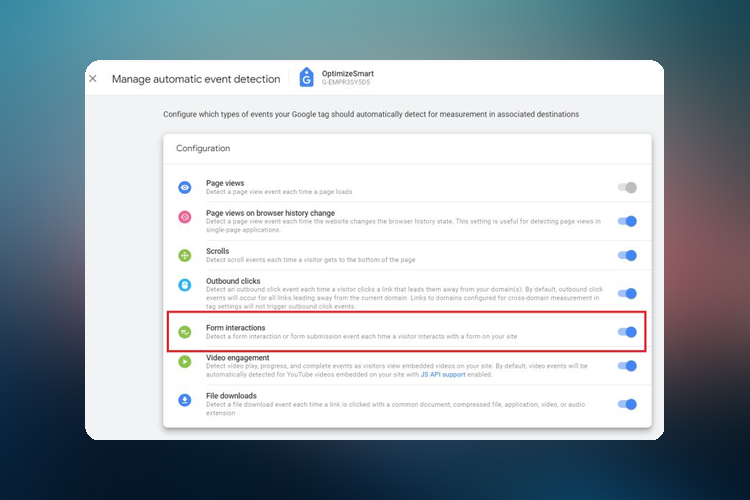Click the OptimizeSmart tag name
750x500 pixels.
point(348,74)
